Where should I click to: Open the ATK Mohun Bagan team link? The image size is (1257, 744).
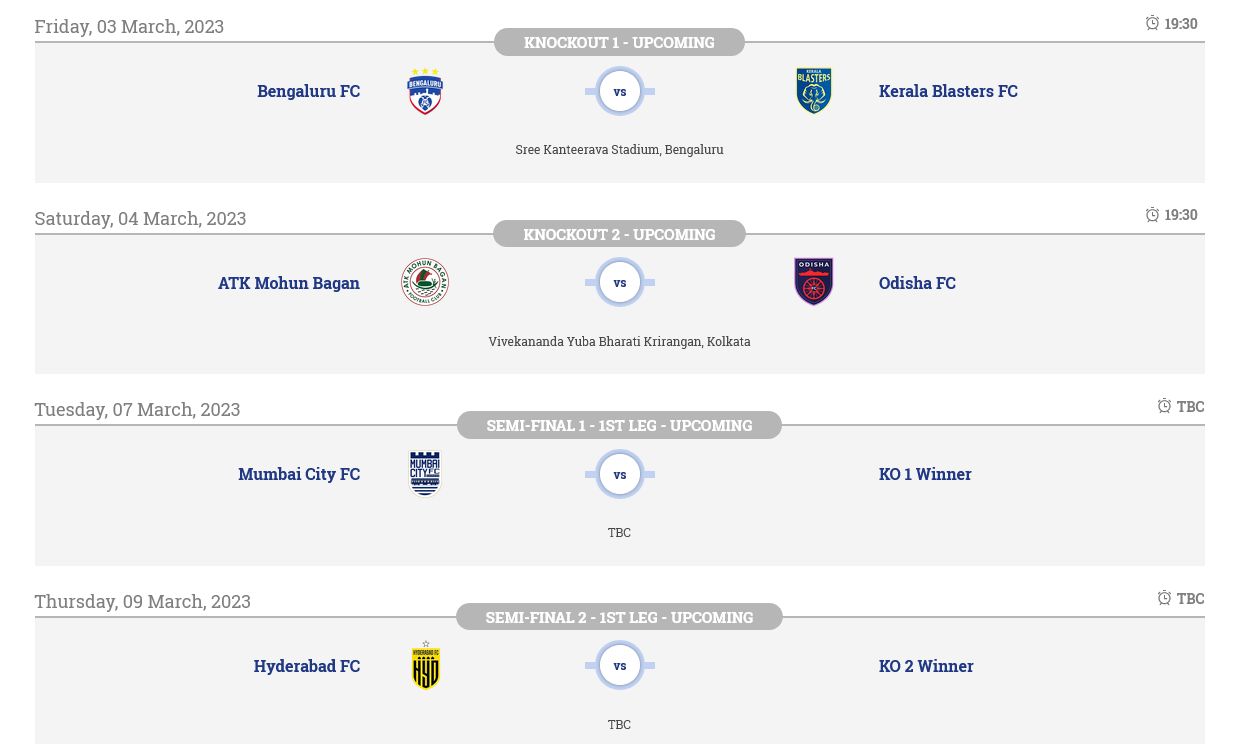tap(288, 283)
